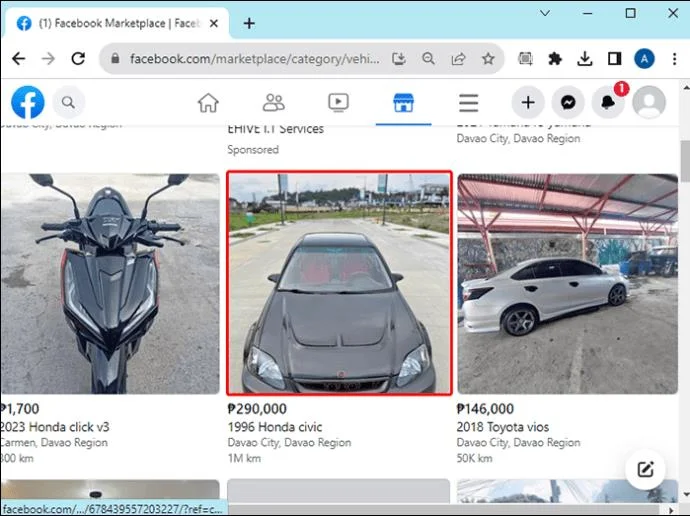The width and height of the screenshot is (690, 516).
Task: Minimize the browser window
Action: [587, 13]
